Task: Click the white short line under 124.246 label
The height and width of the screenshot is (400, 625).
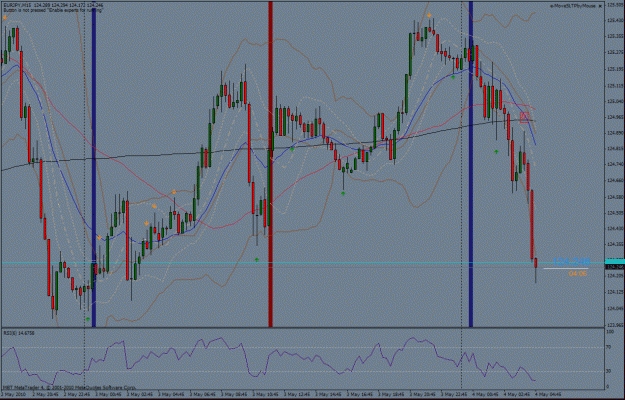Action: [566, 269]
